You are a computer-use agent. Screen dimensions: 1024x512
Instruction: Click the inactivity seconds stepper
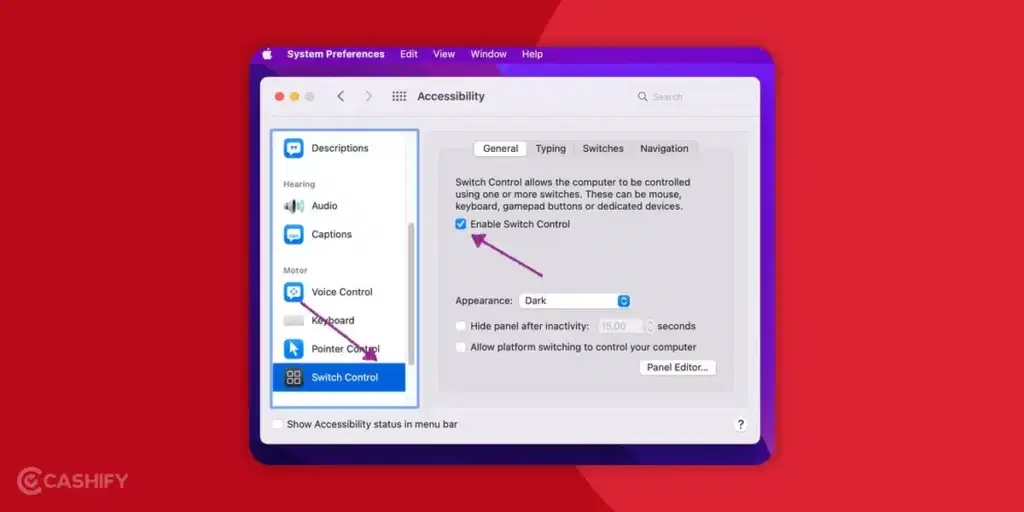pos(650,326)
